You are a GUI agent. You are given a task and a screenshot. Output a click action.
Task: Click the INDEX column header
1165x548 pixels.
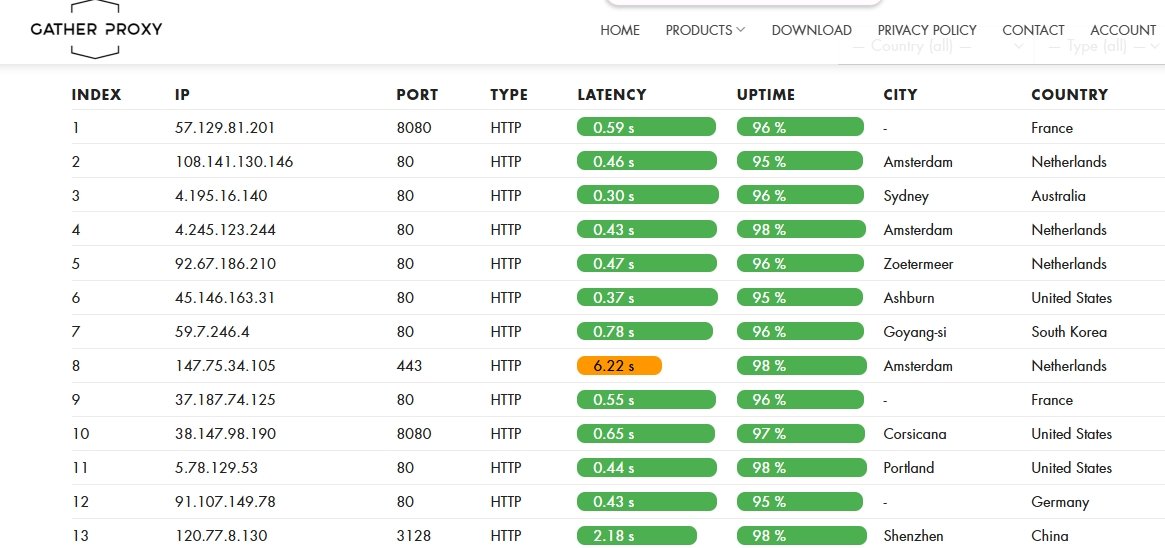point(96,95)
